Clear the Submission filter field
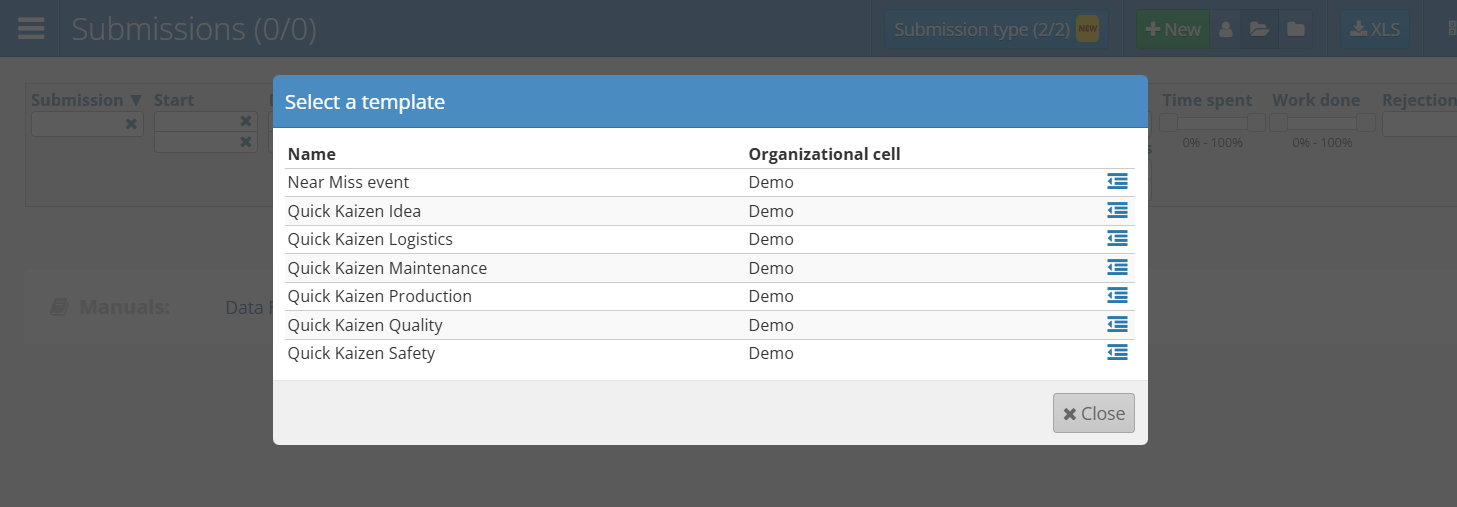The height and width of the screenshot is (507, 1457). point(131,124)
